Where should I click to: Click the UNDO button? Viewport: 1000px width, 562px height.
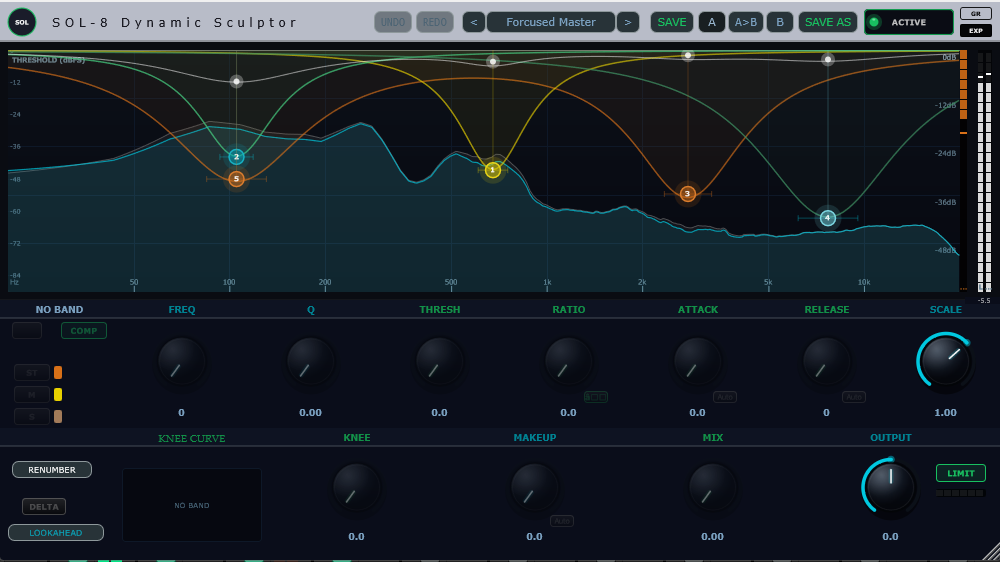(393, 22)
